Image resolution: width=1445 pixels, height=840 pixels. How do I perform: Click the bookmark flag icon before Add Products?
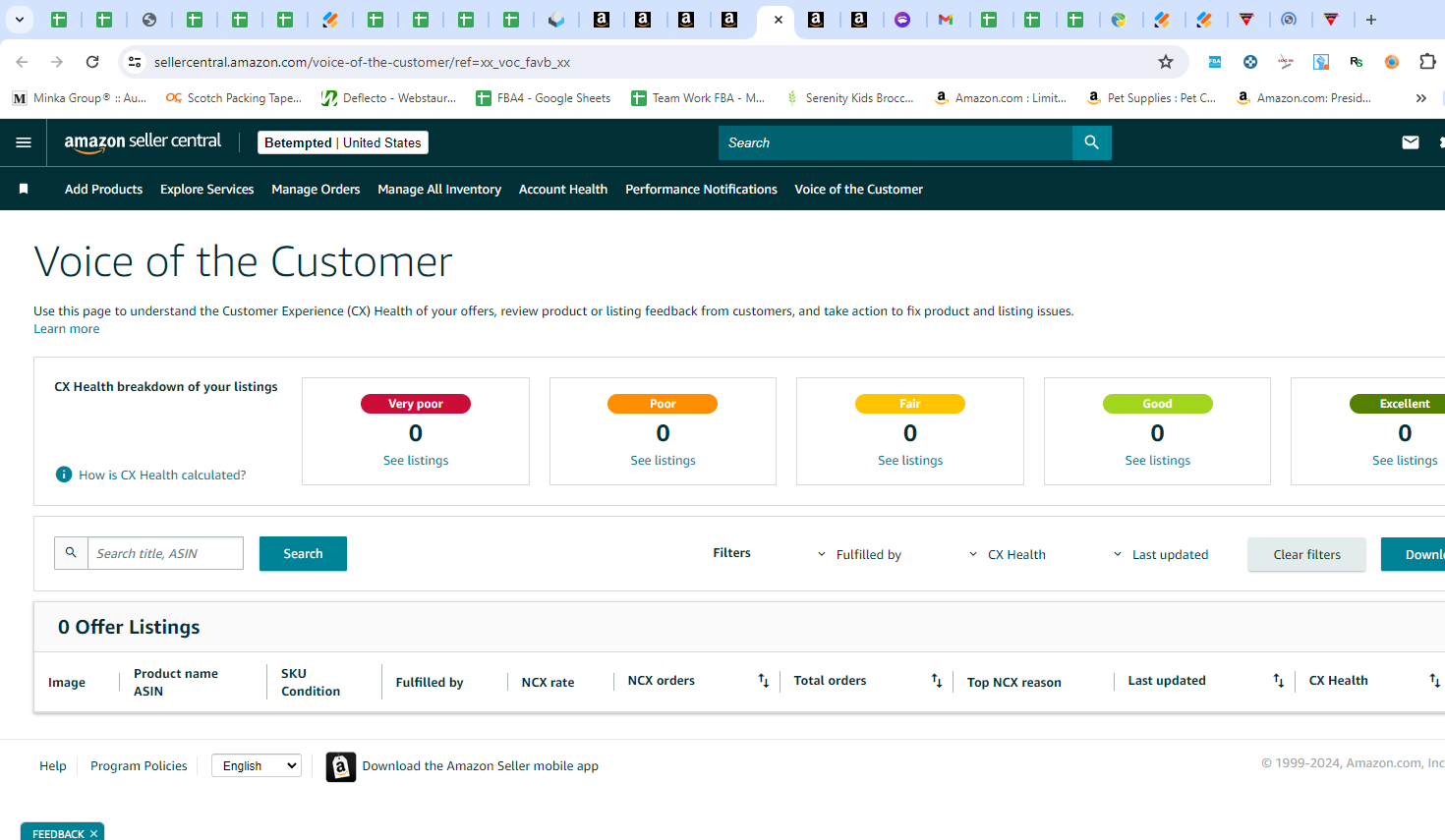[24, 189]
